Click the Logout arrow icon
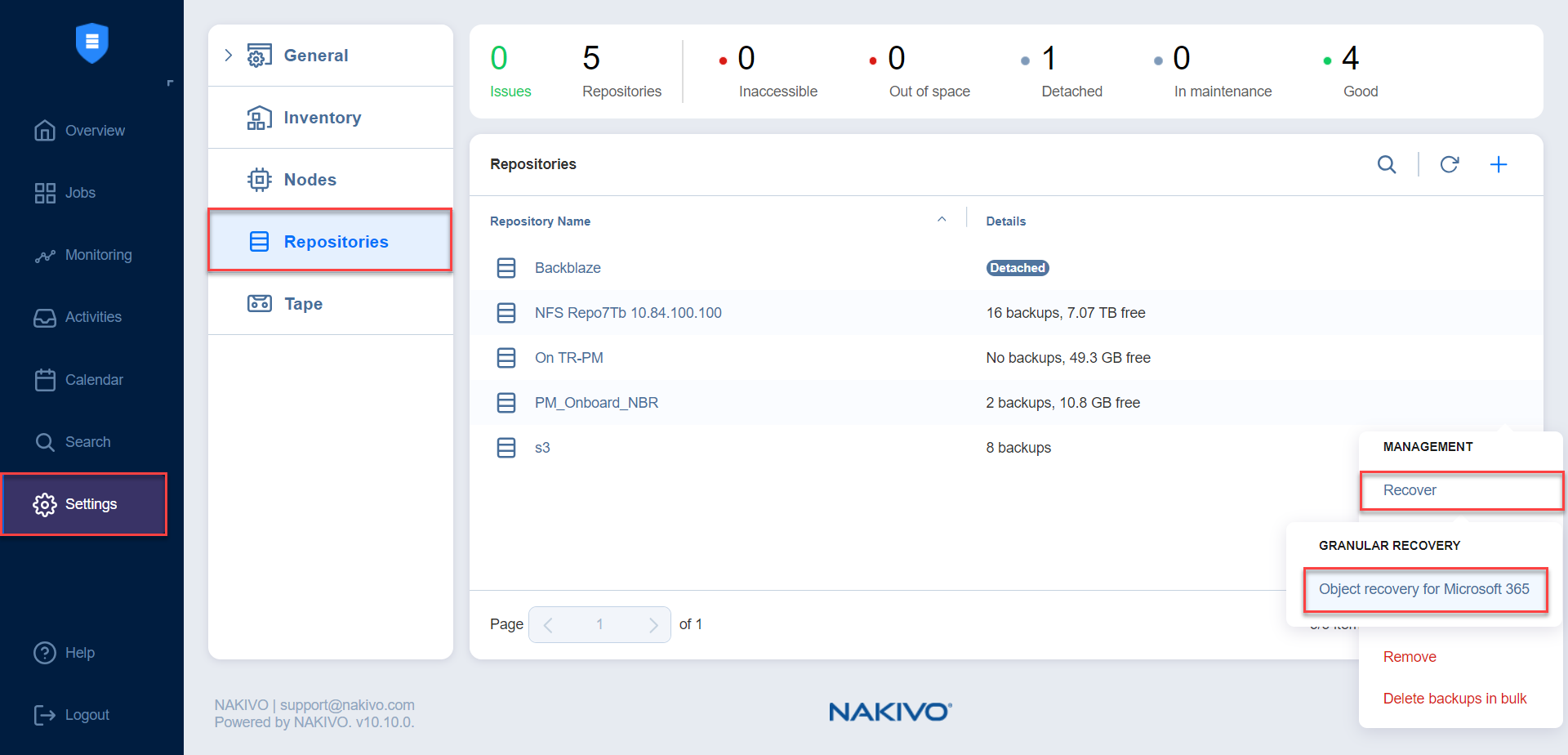 [45, 715]
